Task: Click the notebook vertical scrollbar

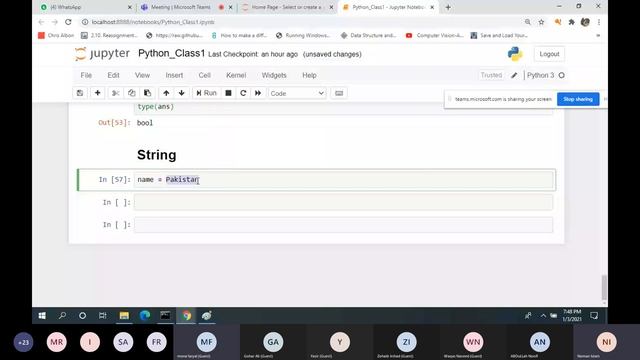Action: click(x=604, y=288)
